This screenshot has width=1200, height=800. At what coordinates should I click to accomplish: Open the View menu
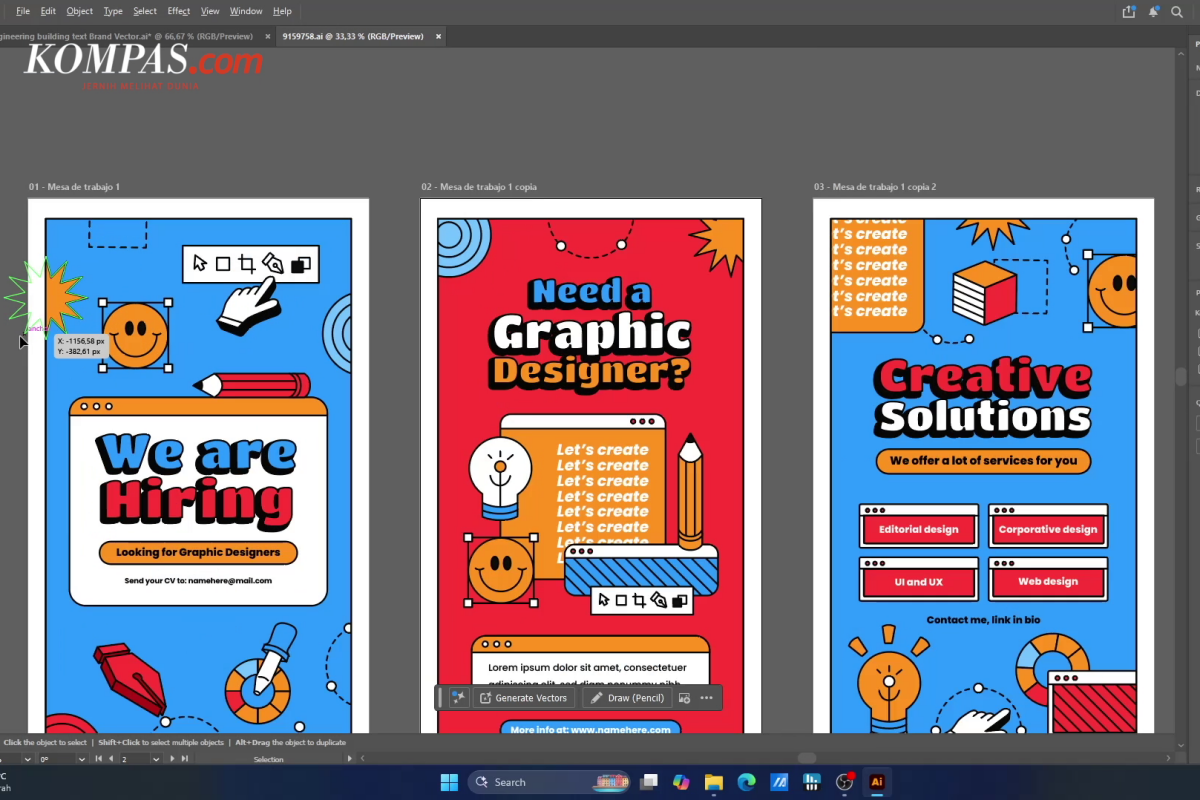[x=210, y=11]
